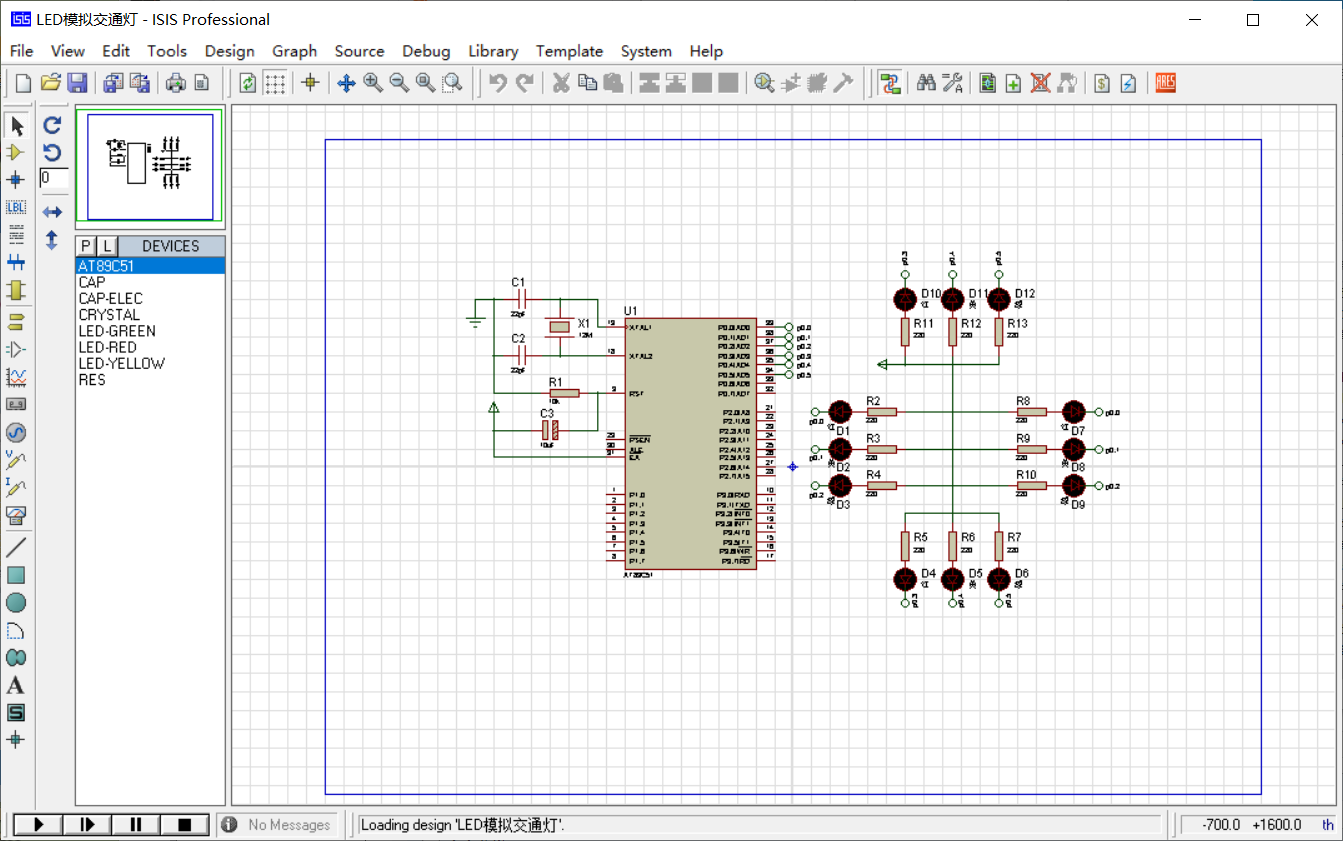Click the Save design floppy icon
The width and height of the screenshot is (1343, 841).
[x=77, y=83]
